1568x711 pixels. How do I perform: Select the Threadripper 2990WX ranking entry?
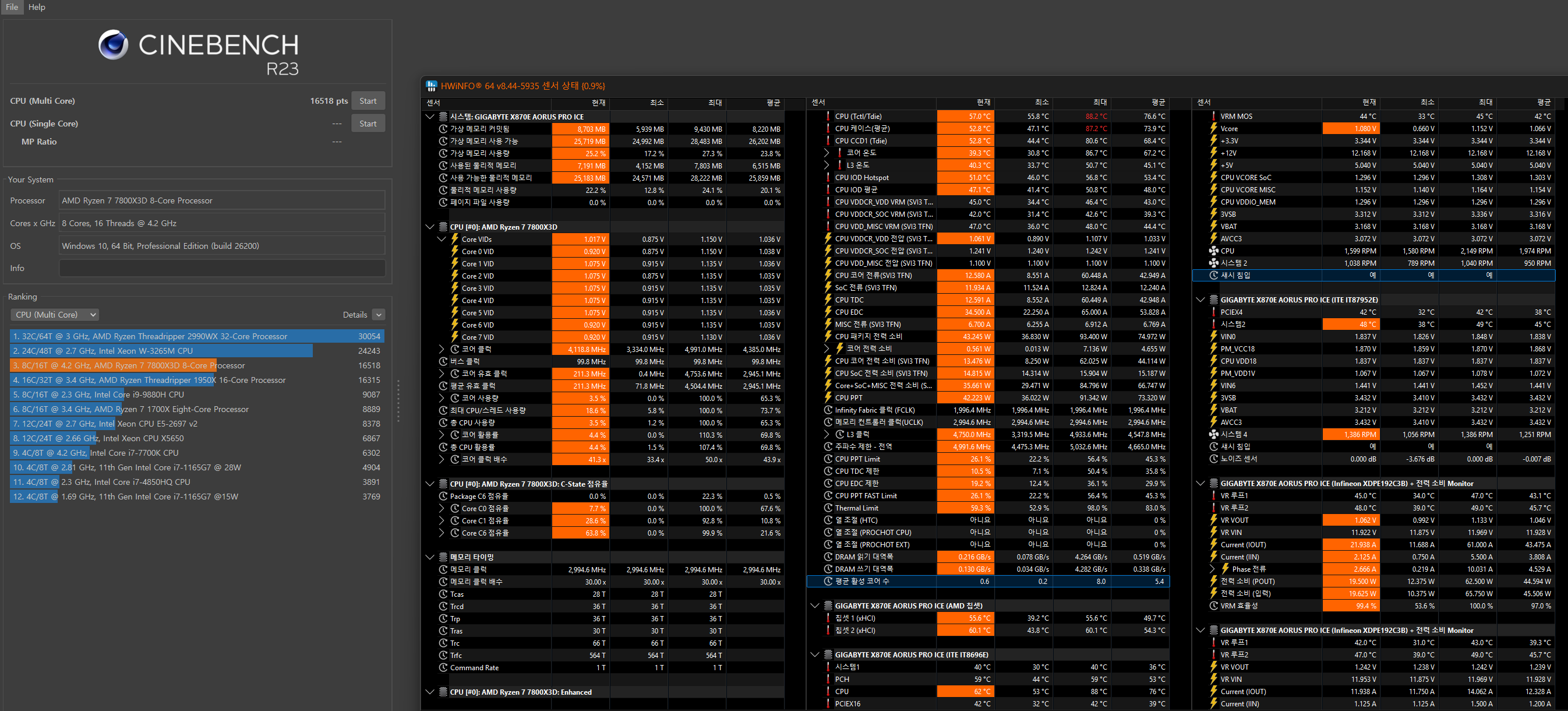coord(197,336)
